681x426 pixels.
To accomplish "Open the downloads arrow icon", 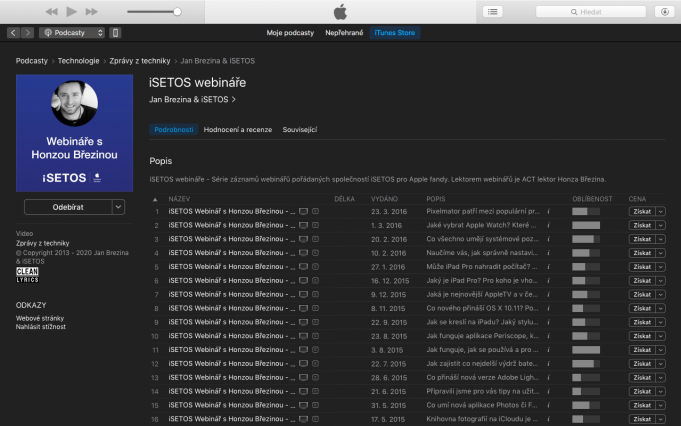I will click(664, 11).
